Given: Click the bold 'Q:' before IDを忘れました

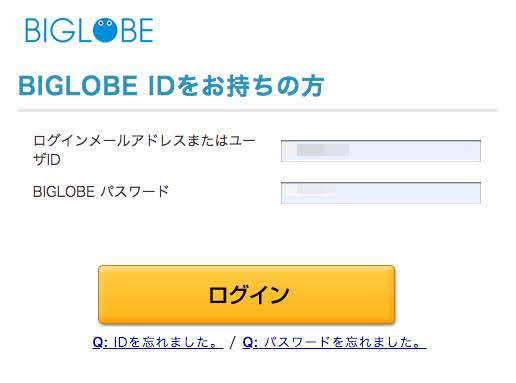Looking at the screenshot, I should [100, 342].
